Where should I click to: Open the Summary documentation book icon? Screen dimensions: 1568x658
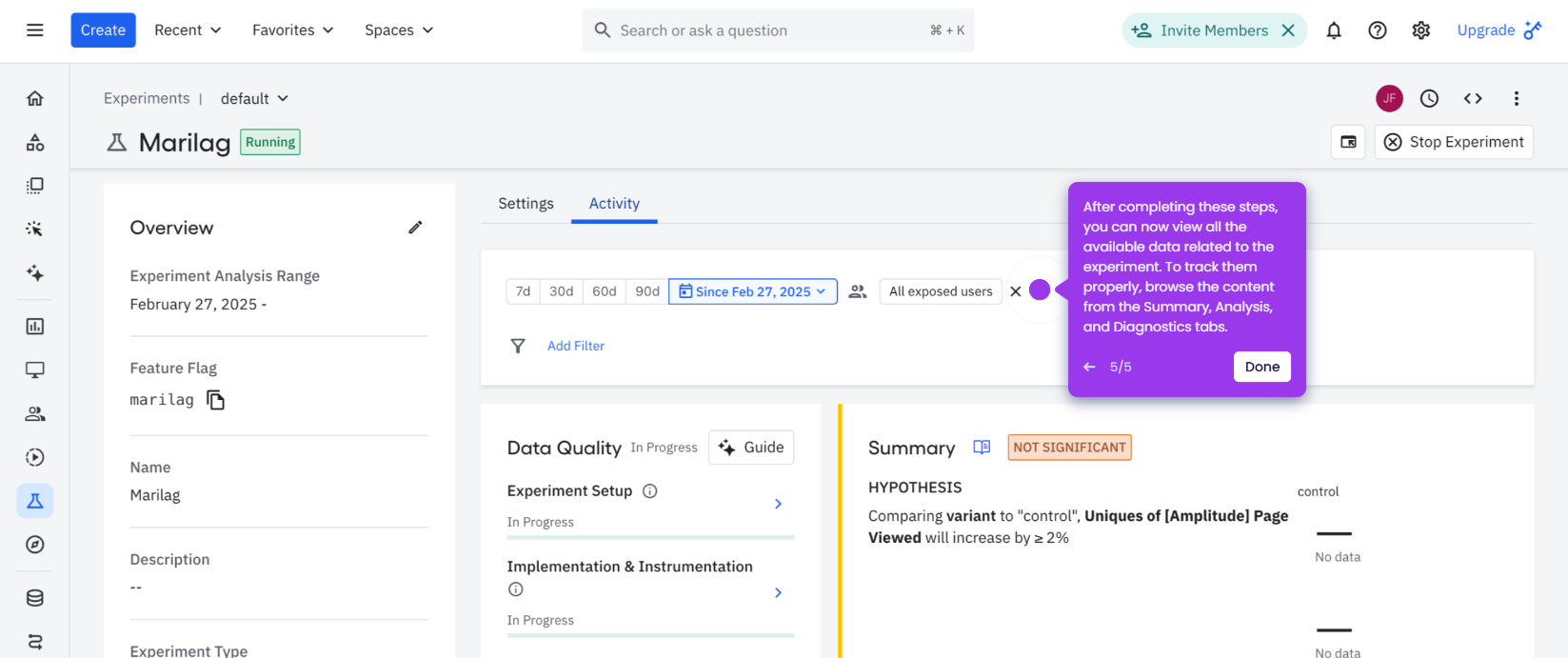982,448
